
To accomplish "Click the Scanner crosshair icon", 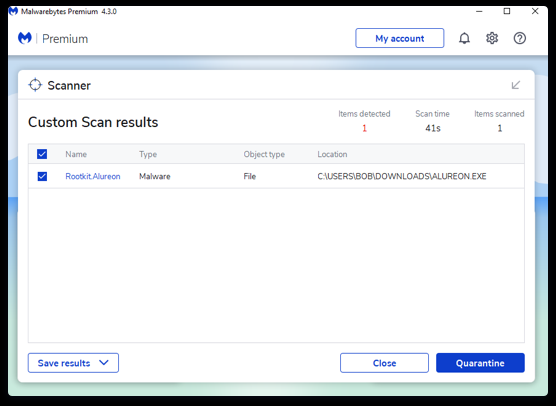I will pyautogui.click(x=35, y=85).
